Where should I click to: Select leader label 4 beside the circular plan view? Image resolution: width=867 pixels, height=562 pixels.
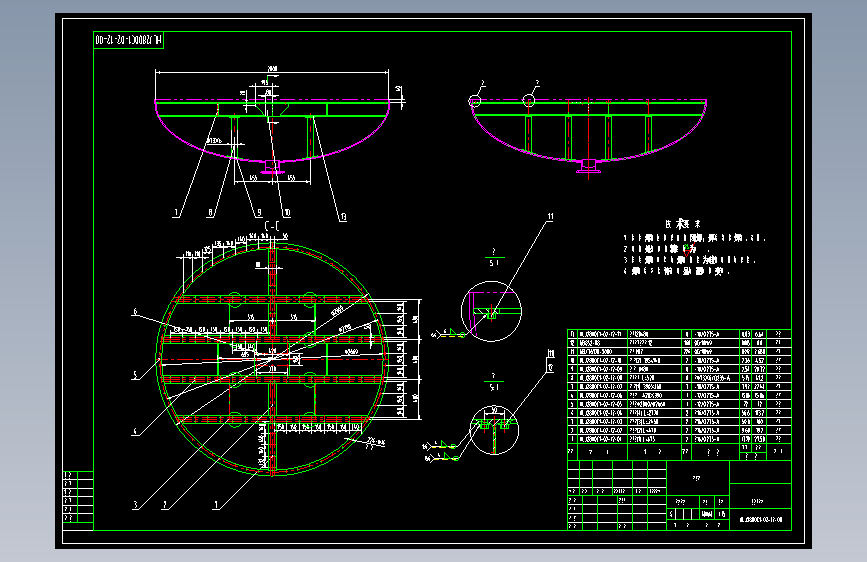tap(134, 431)
